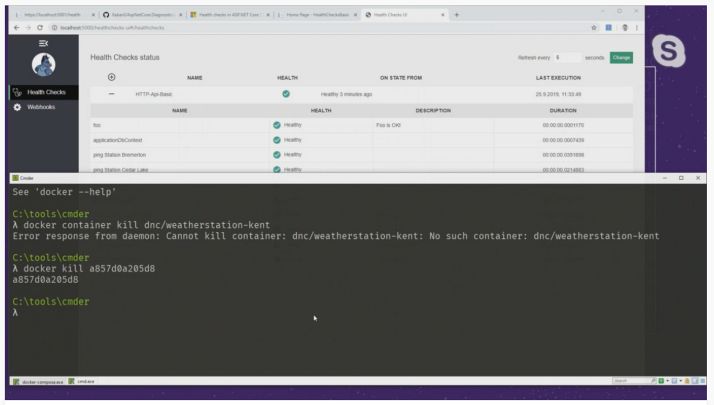Click the ping Station Bremerton healthy icon
The height and width of the screenshot is (405, 714).
point(276,155)
